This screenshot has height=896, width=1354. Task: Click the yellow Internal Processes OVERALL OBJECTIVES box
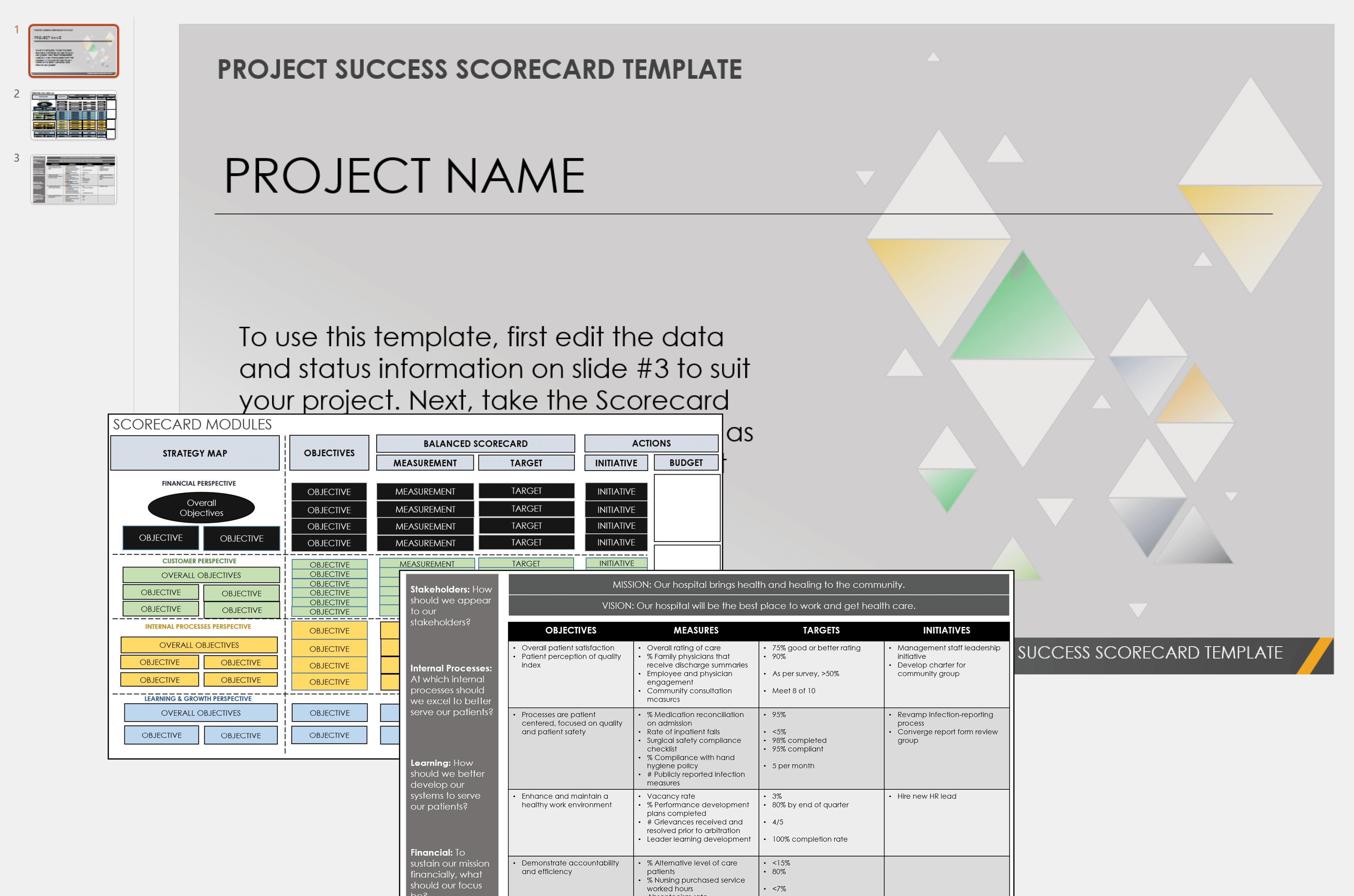pyautogui.click(x=199, y=645)
